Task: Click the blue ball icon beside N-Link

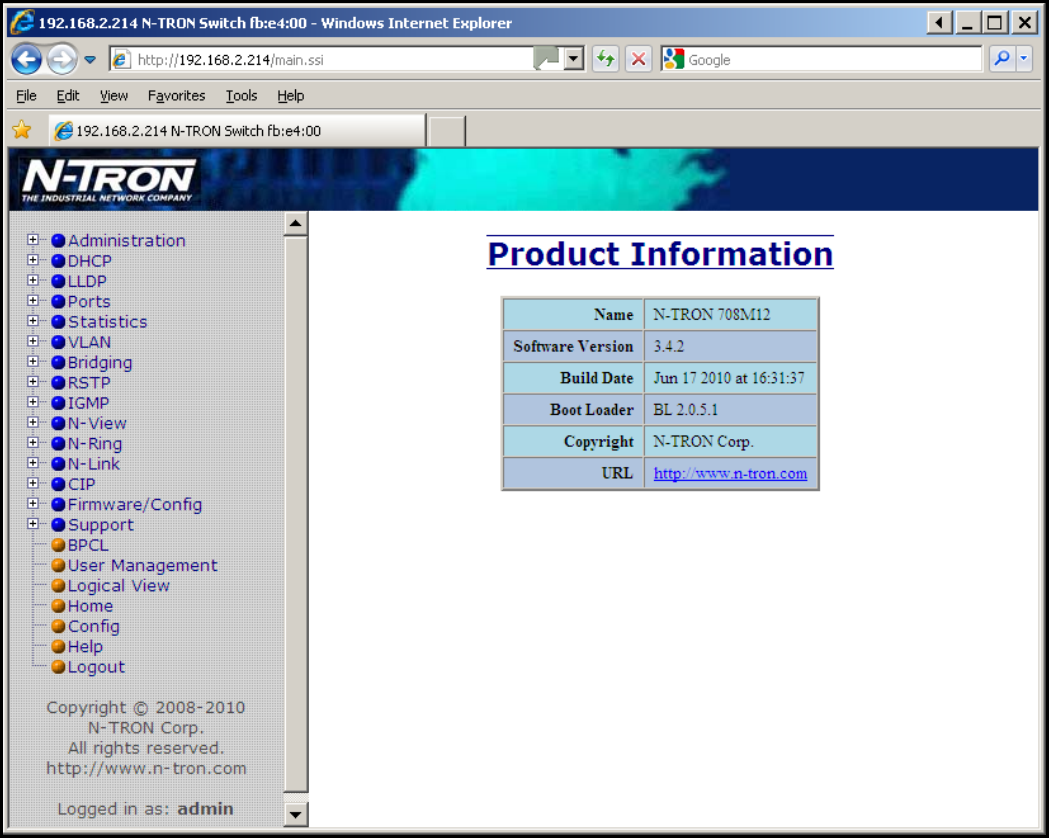Action: point(58,463)
